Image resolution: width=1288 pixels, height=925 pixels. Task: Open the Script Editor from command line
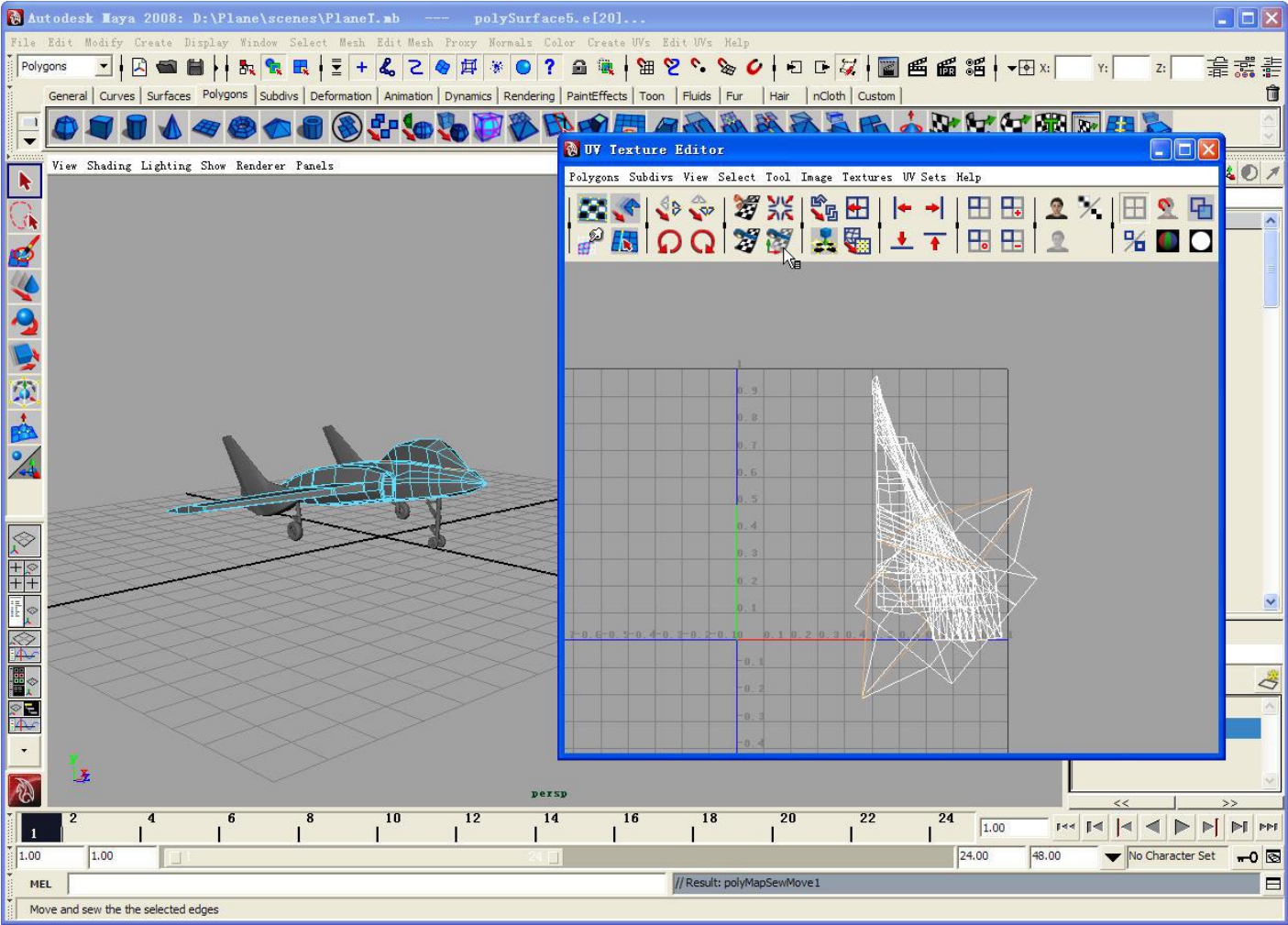[x=1273, y=884]
